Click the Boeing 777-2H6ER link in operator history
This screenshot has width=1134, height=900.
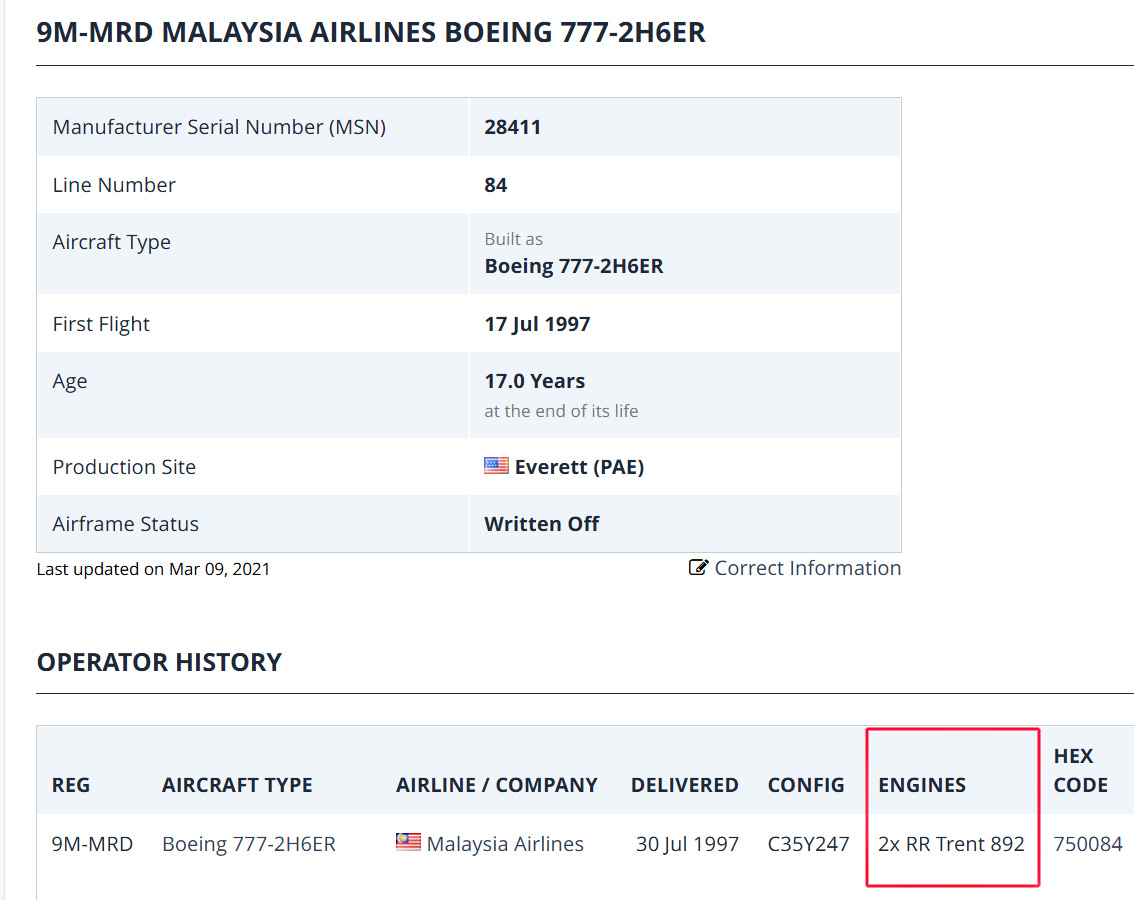click(249, 844)
